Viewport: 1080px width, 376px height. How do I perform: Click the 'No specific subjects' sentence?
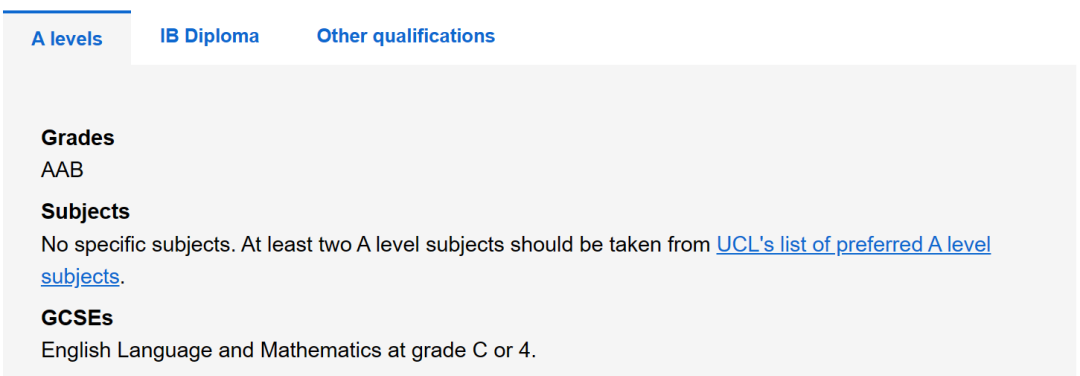click(x=138, y=245)
